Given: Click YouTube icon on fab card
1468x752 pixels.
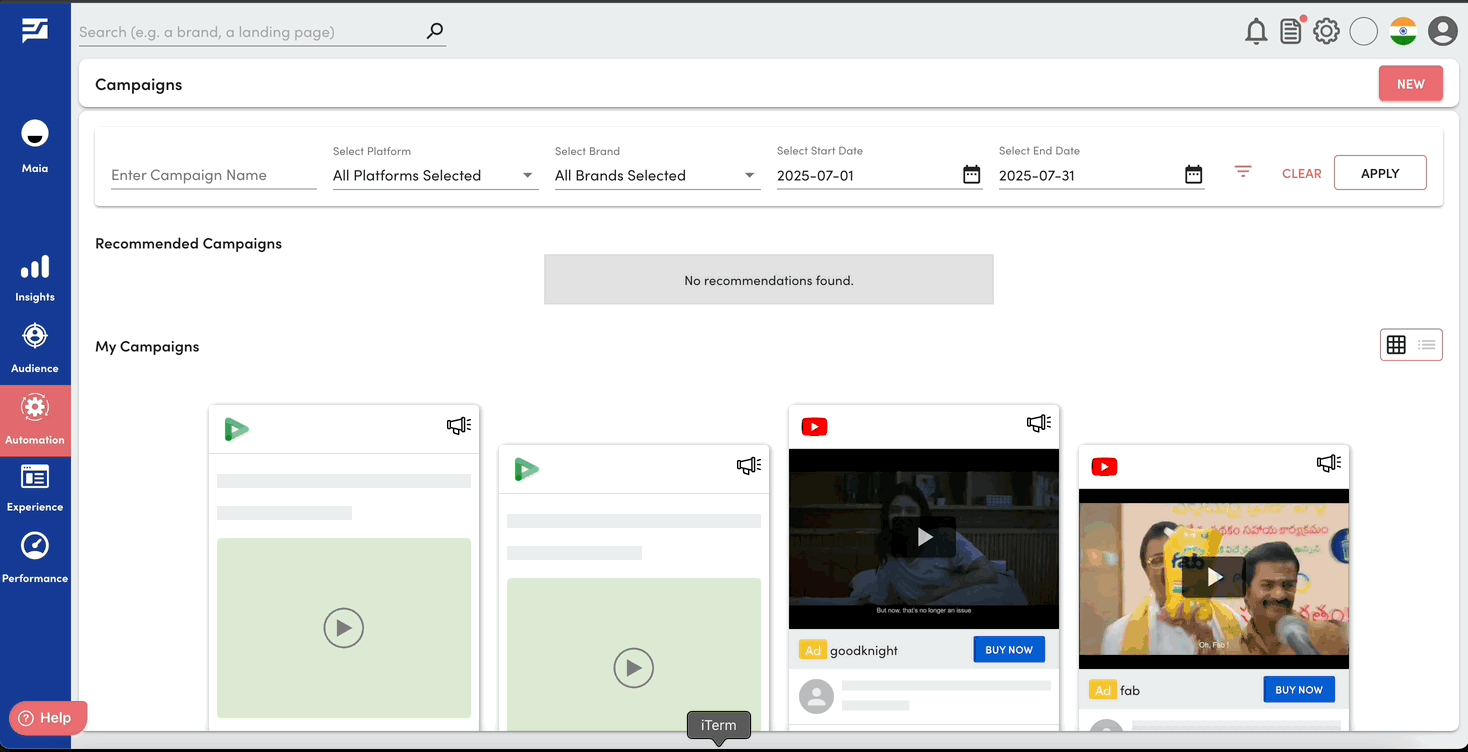Looking at the screenshot, I should (1104, 467).
